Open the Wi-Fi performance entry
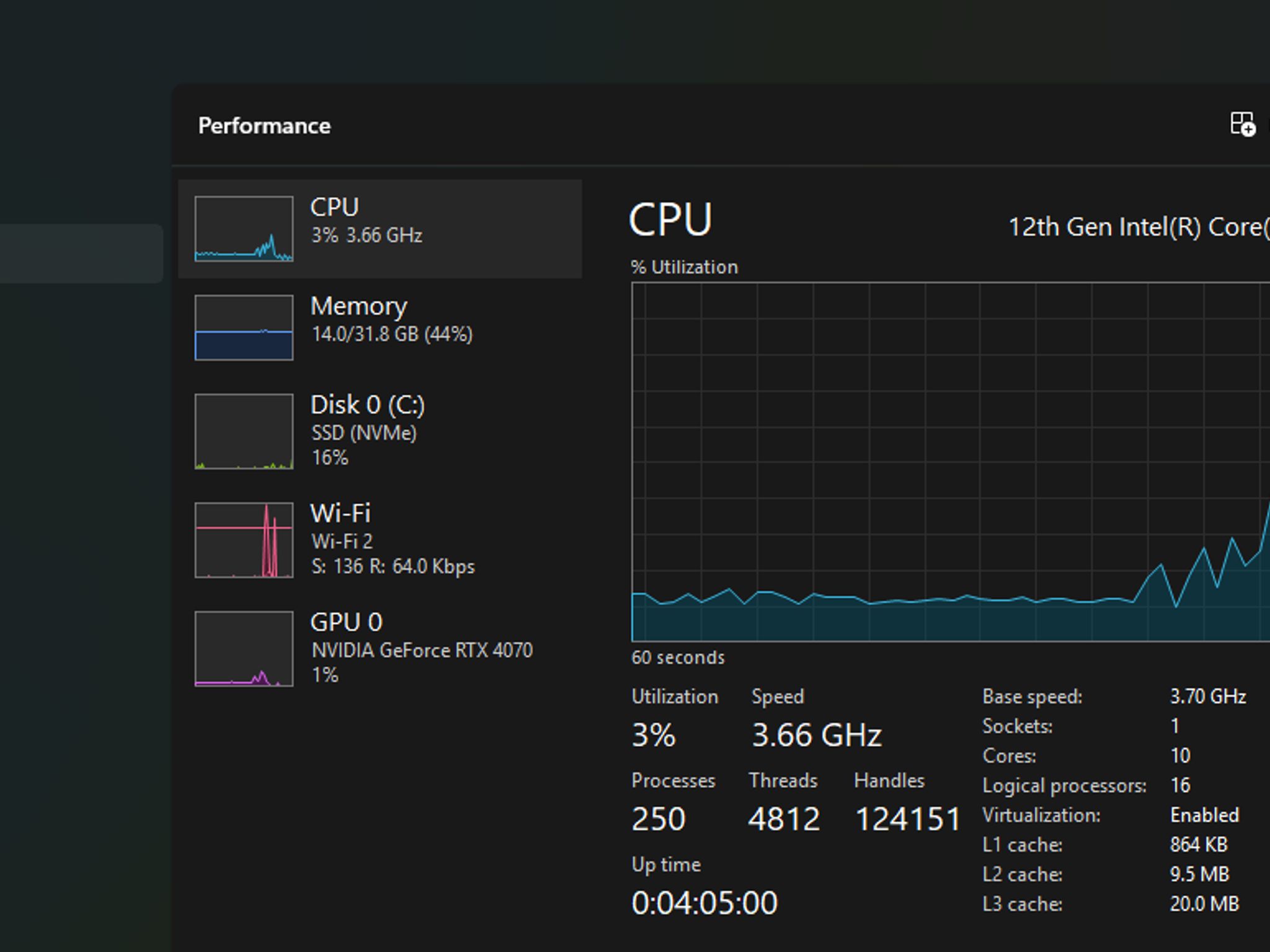Image resolution: width=1270 pixels, height=952 pixels. point(380,540)
